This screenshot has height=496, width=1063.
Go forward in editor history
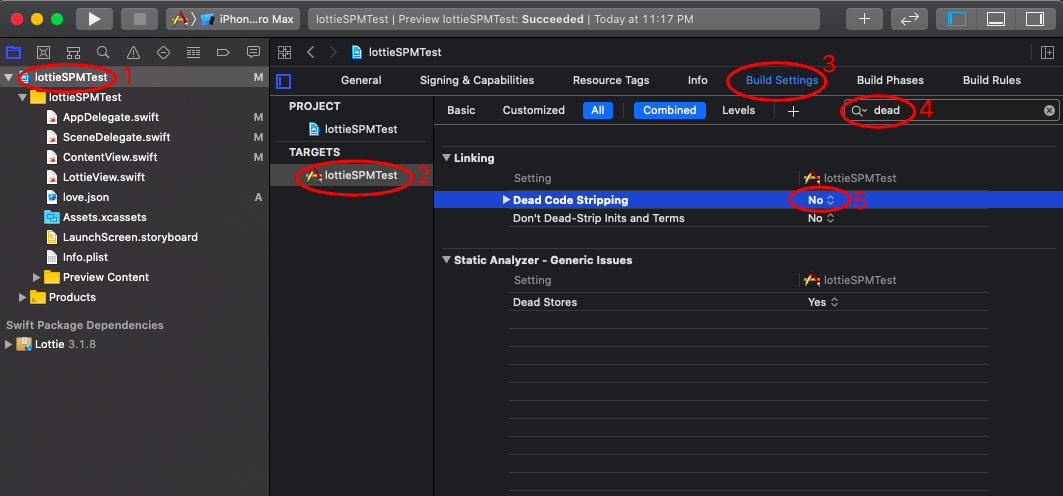click(333, 52)
